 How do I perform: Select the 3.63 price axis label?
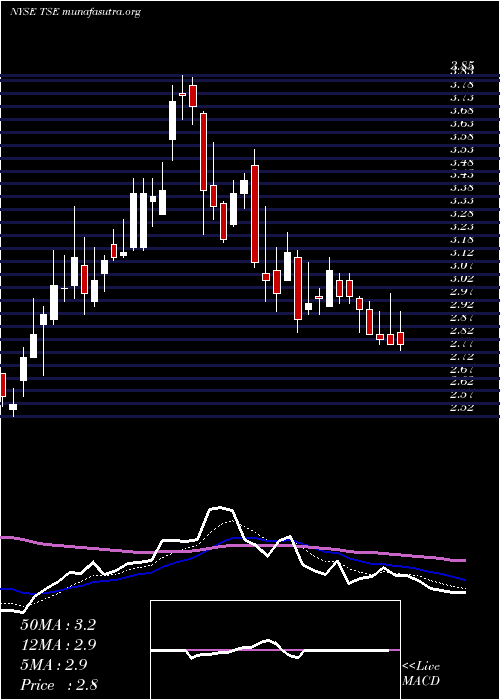pos(462,123)
